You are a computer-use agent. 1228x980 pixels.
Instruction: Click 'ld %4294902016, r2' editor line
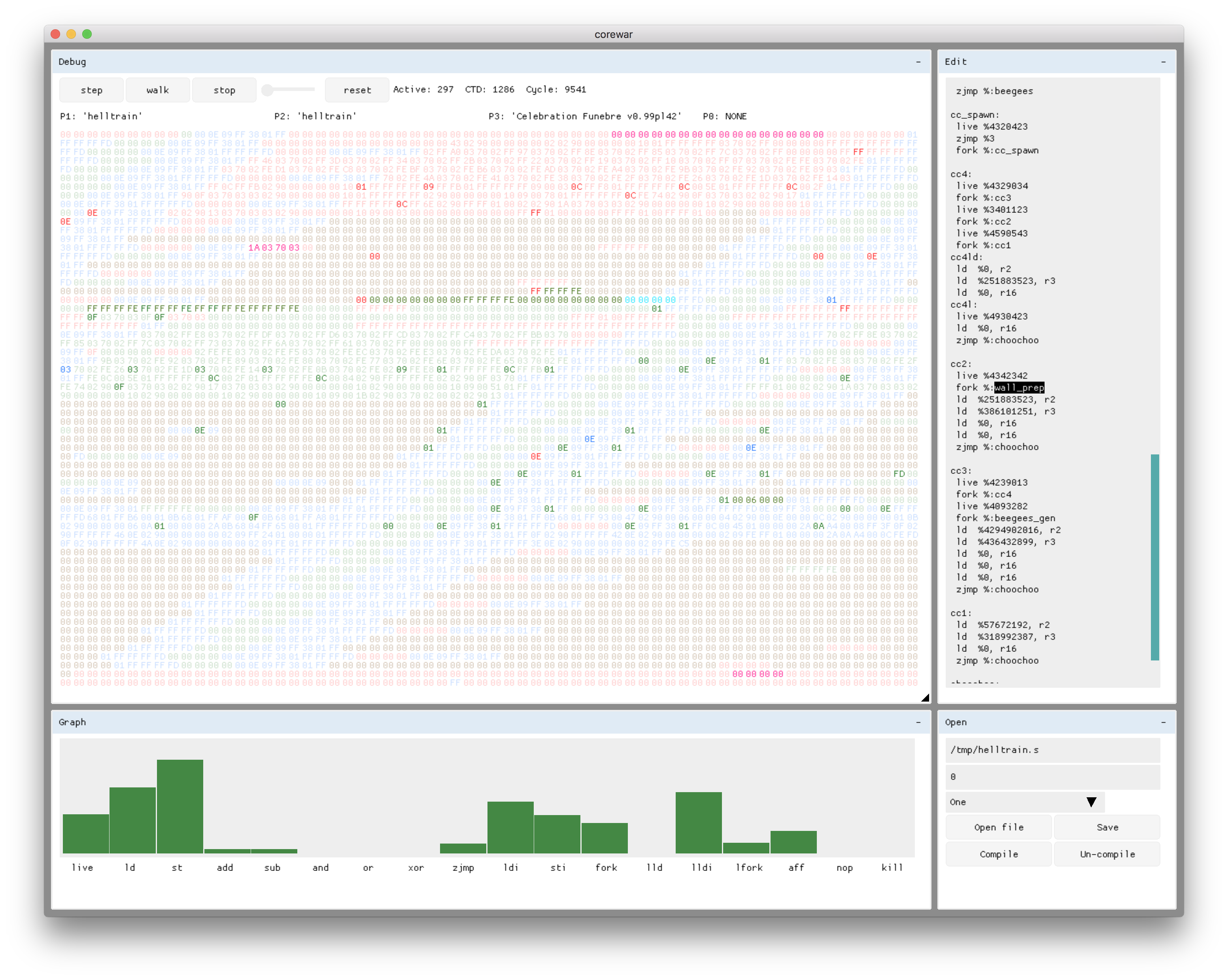pos(1008,530)
